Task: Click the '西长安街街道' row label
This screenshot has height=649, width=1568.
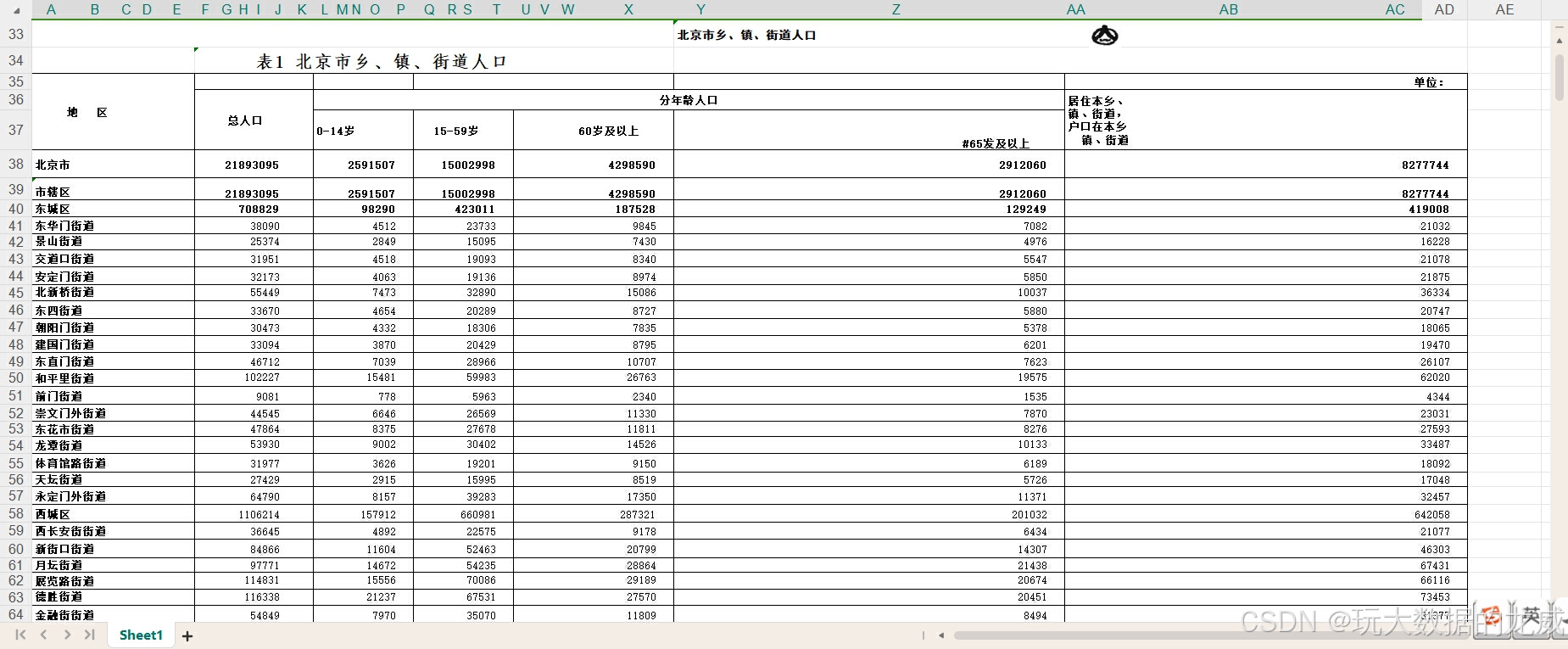Action: (70, 531)
